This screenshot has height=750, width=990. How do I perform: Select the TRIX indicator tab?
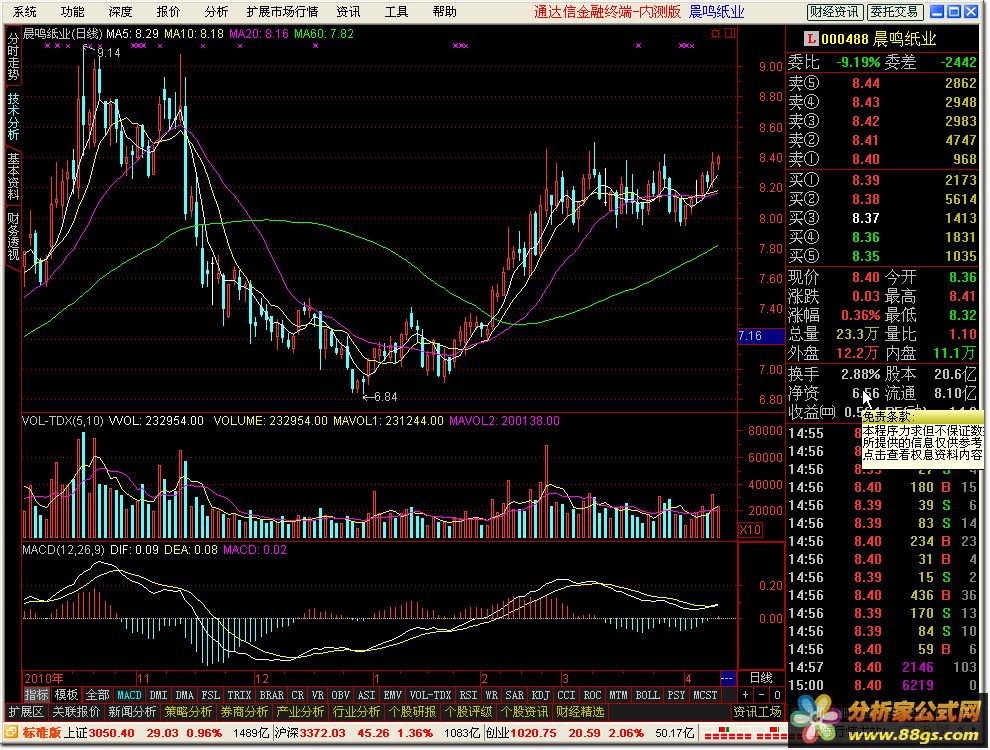point(239,695)
